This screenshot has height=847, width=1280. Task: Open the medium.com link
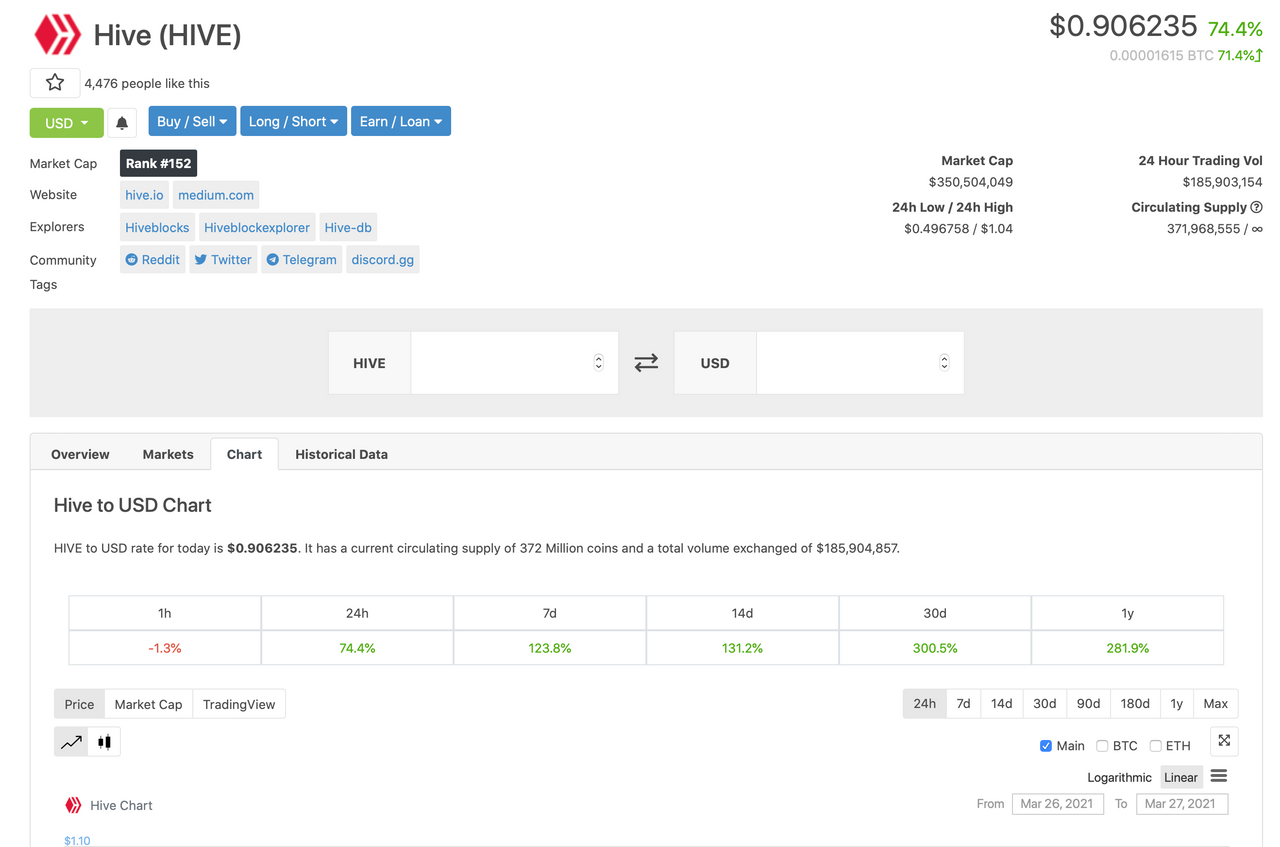pos(216,195)
